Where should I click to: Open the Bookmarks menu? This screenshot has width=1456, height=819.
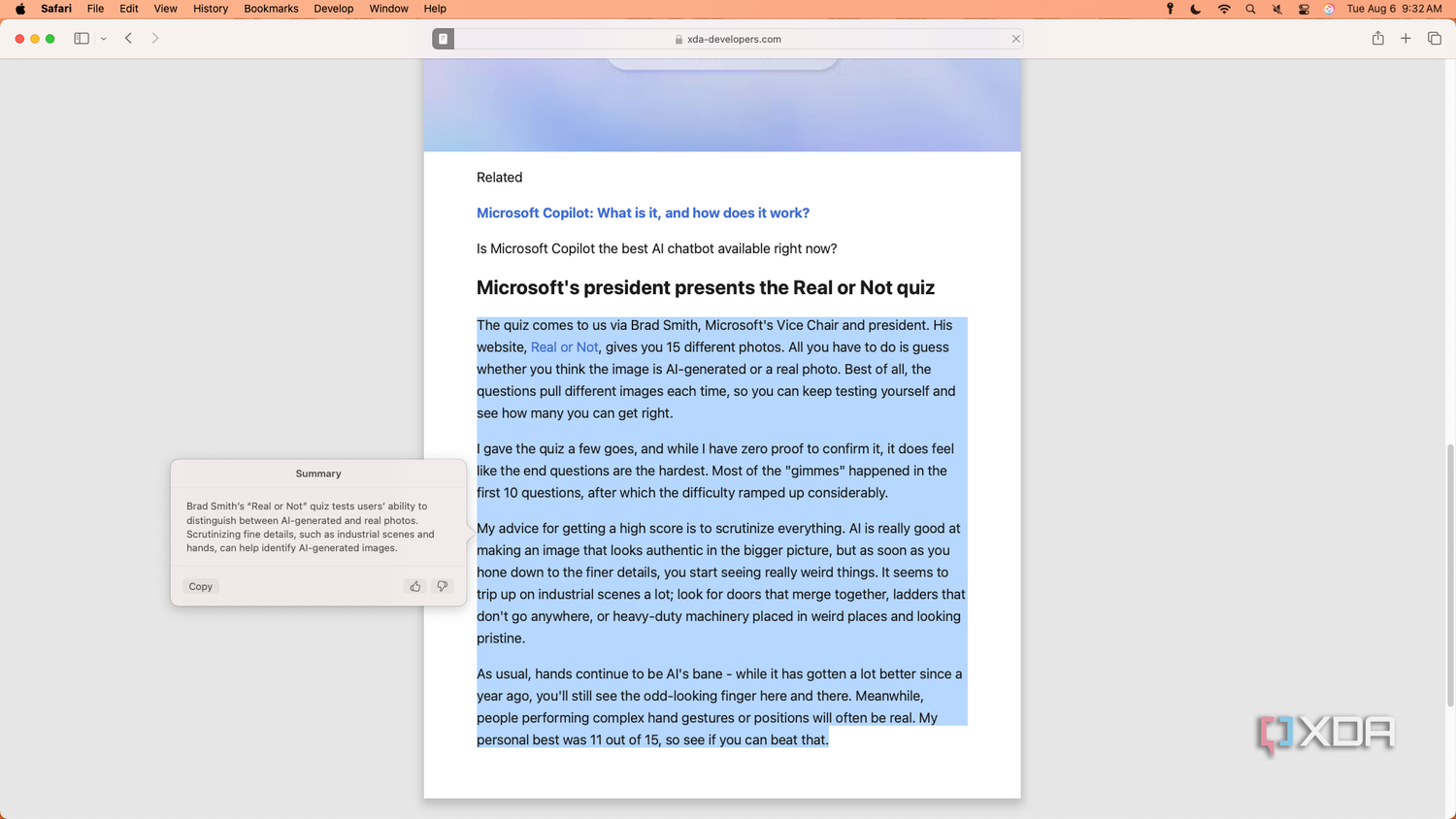tap(271, 9)
